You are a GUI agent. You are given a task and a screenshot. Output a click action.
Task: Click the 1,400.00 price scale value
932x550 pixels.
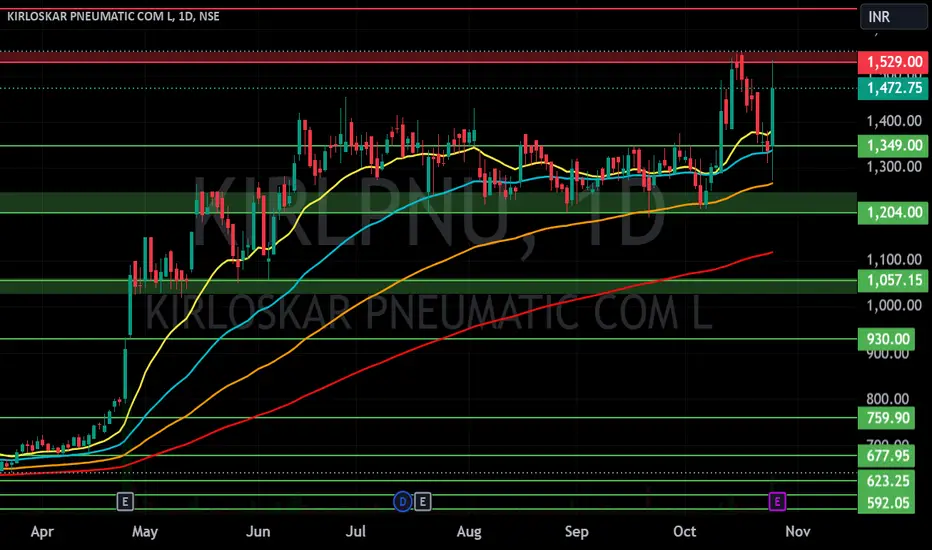[x=894, y=121]
